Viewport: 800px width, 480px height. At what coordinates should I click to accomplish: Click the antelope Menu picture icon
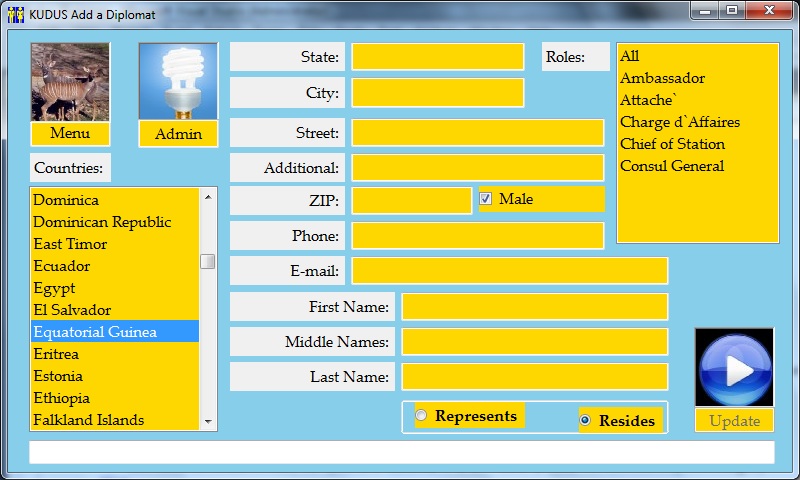(70, 82)
